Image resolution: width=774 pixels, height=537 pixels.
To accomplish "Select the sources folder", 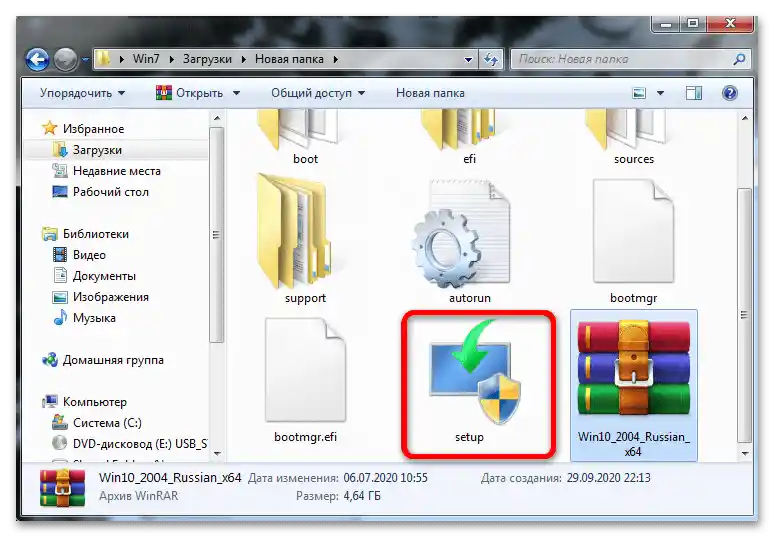I will tap(634, 138).
